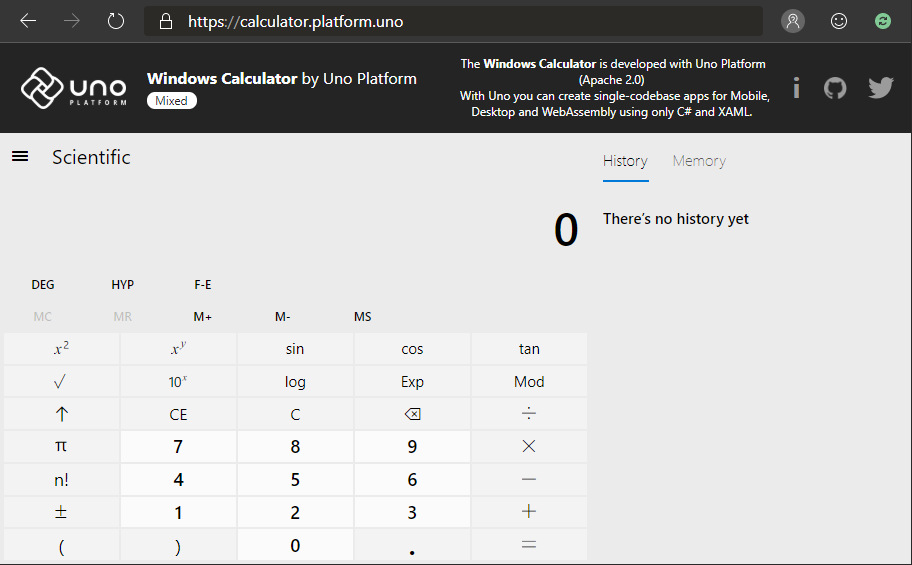Click the minus operator key

coord(529,479)
